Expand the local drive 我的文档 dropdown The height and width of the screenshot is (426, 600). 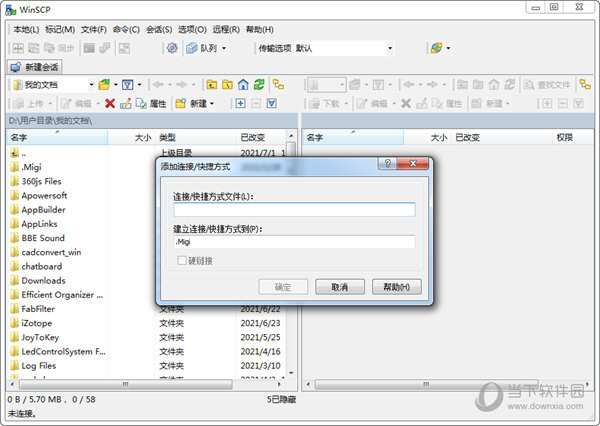(x=91, y=85)
